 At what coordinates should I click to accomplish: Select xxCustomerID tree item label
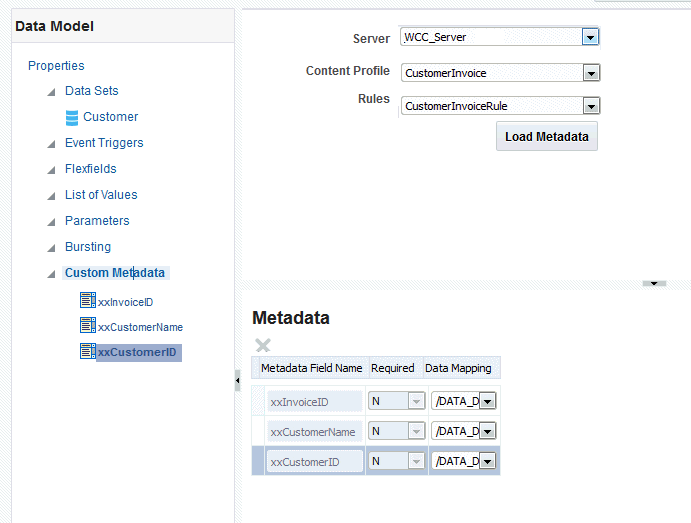[137, 352]
